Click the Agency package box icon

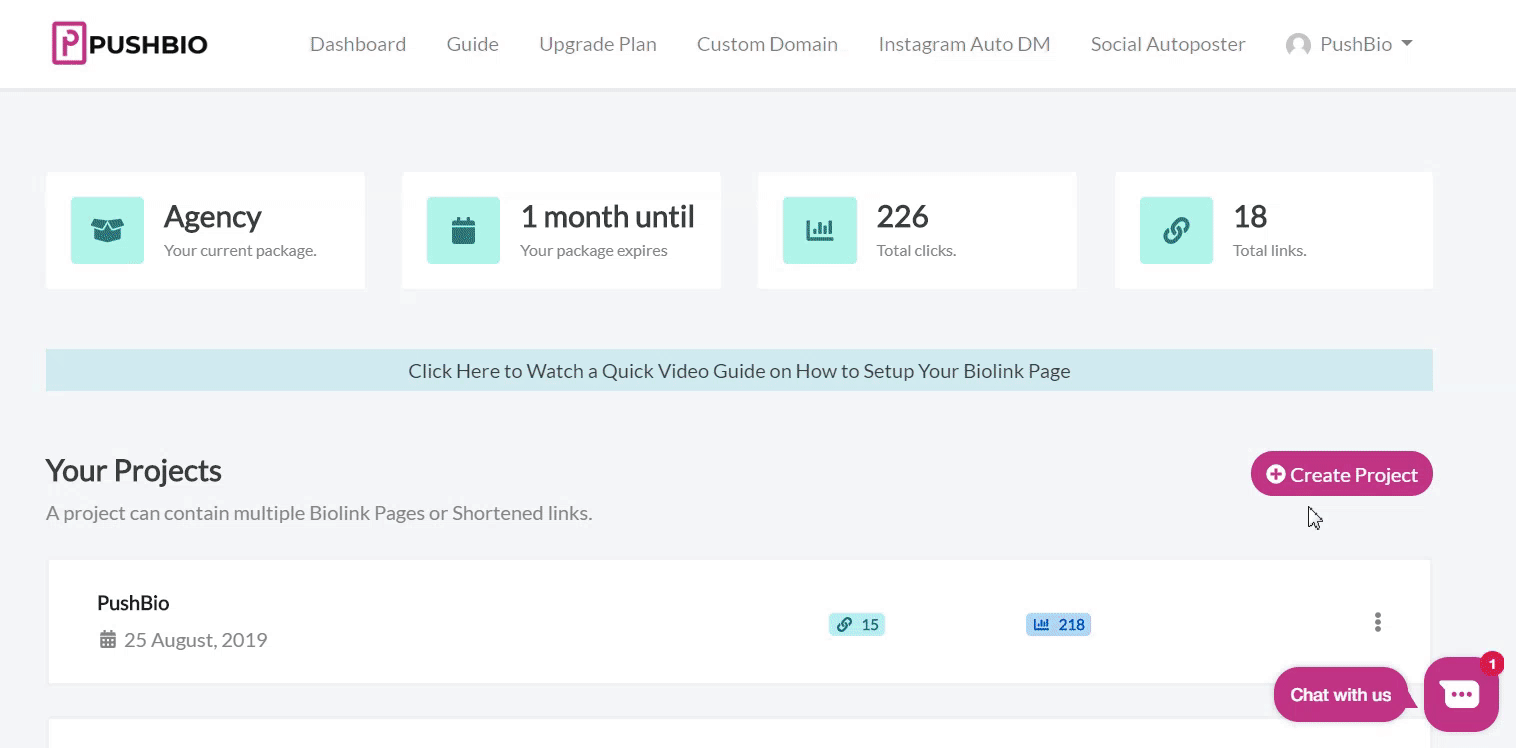click(107, 231)
